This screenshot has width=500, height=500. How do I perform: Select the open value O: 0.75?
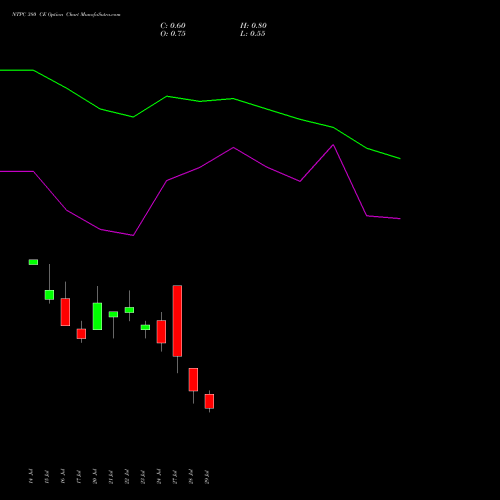pyautogui.click(x=173, y=34)
